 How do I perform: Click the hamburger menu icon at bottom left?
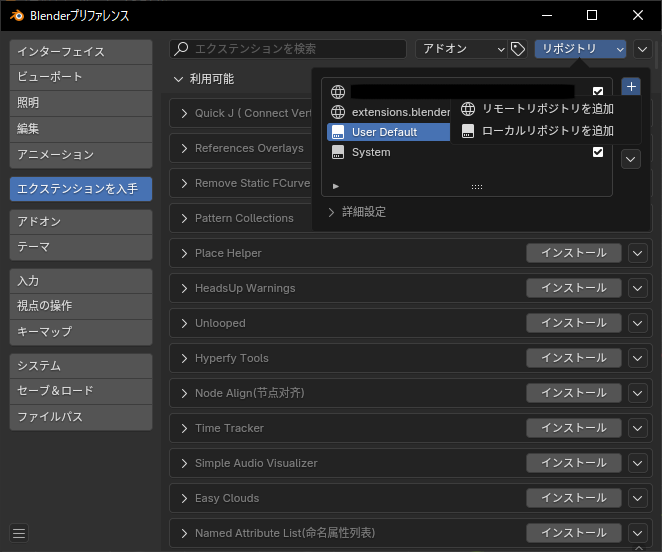pos(19,533)
